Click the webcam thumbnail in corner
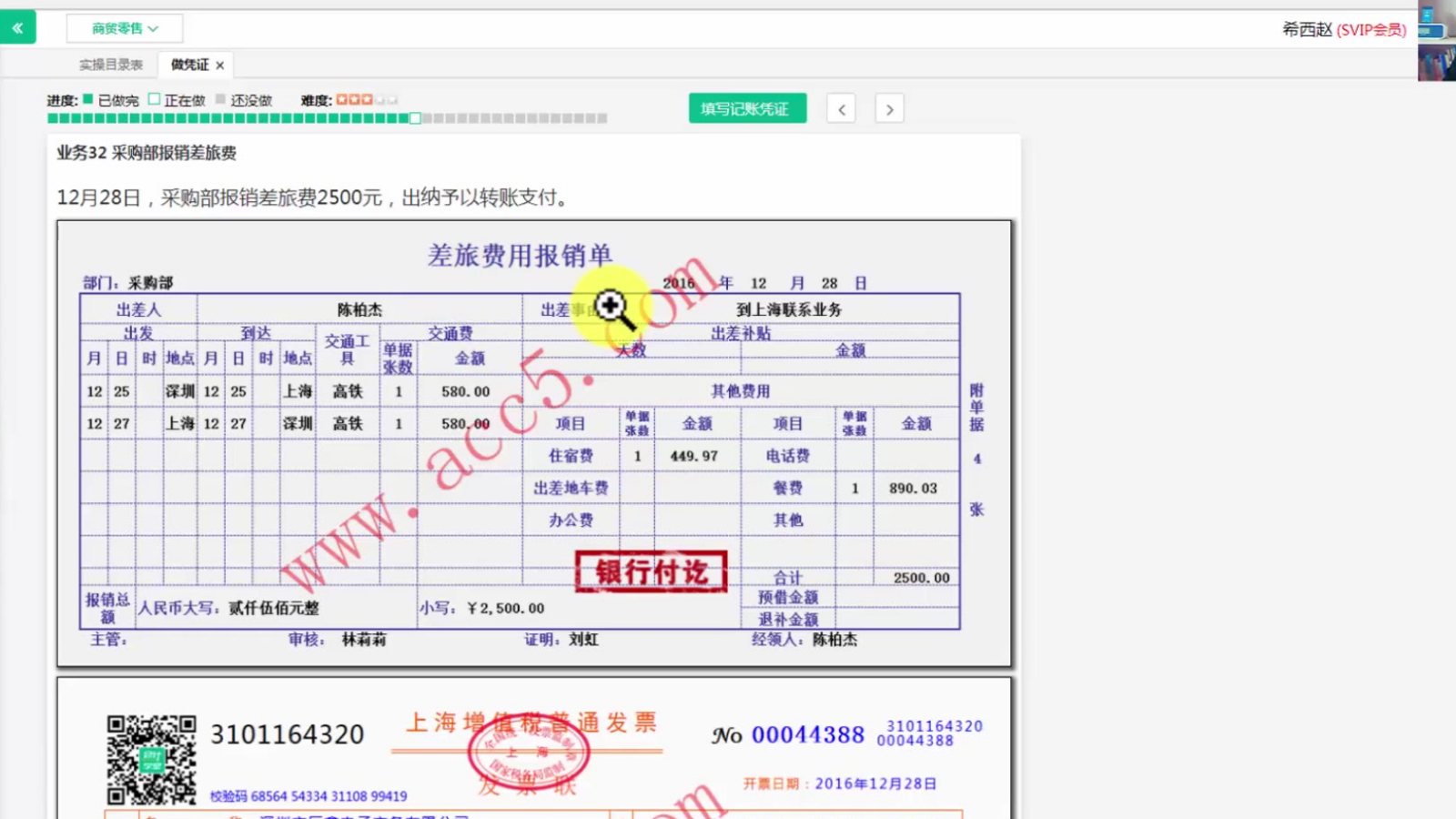 1437,41
